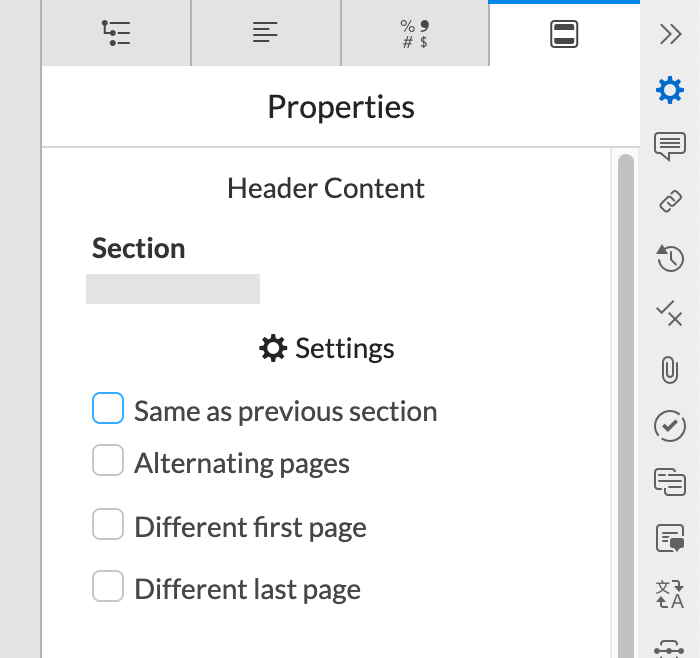700x658 pixels.
Task: Enable Same as previous section
Action: [108, 409]
